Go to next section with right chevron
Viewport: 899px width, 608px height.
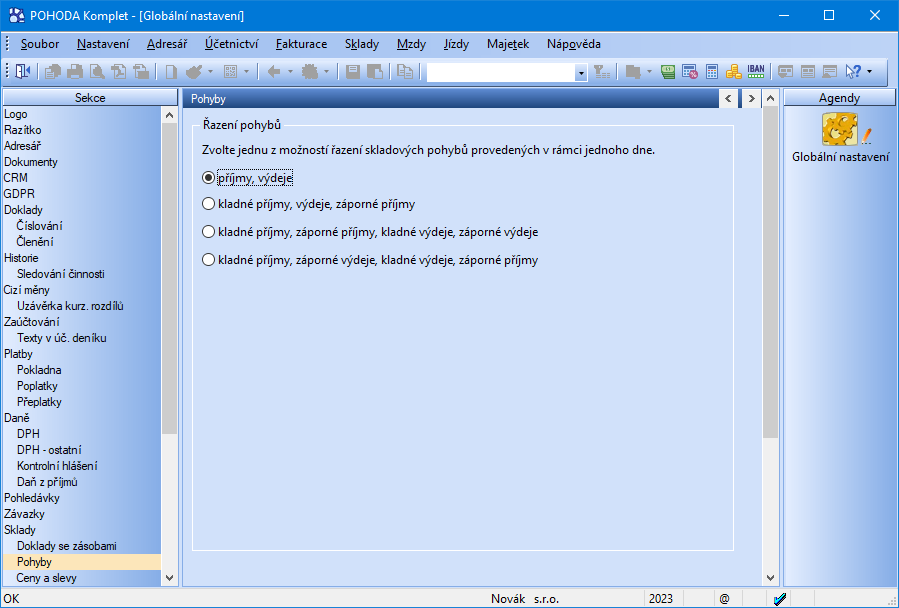(751, 99)
